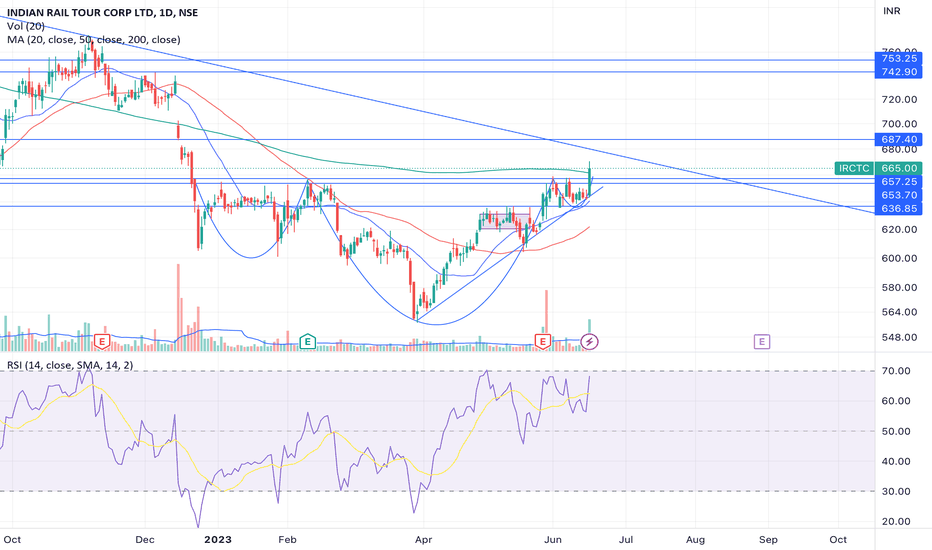
Task: Click the INR currency label
Action: (x=892, y=11)
